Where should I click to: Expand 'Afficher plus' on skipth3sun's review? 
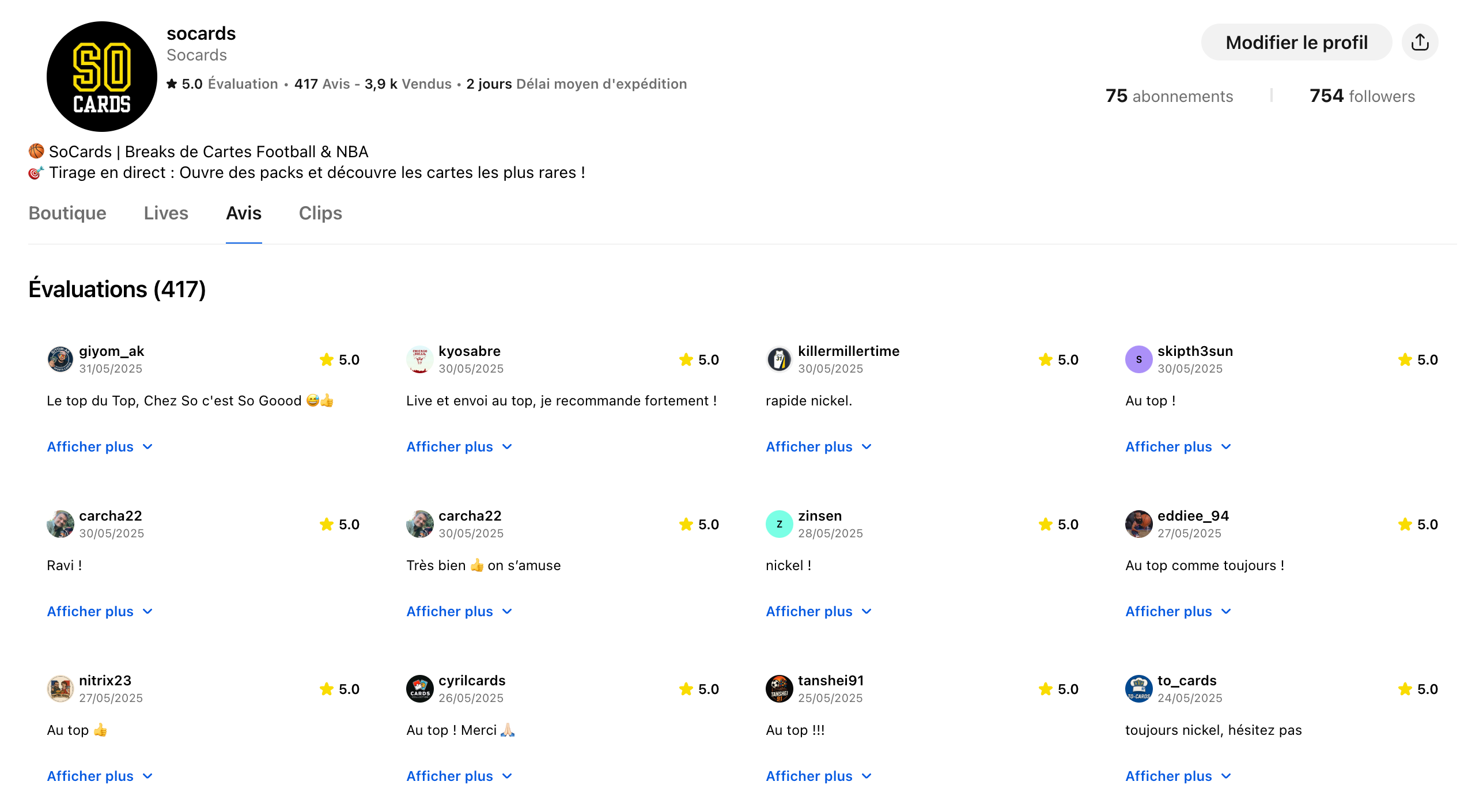tap(1179, 447)
